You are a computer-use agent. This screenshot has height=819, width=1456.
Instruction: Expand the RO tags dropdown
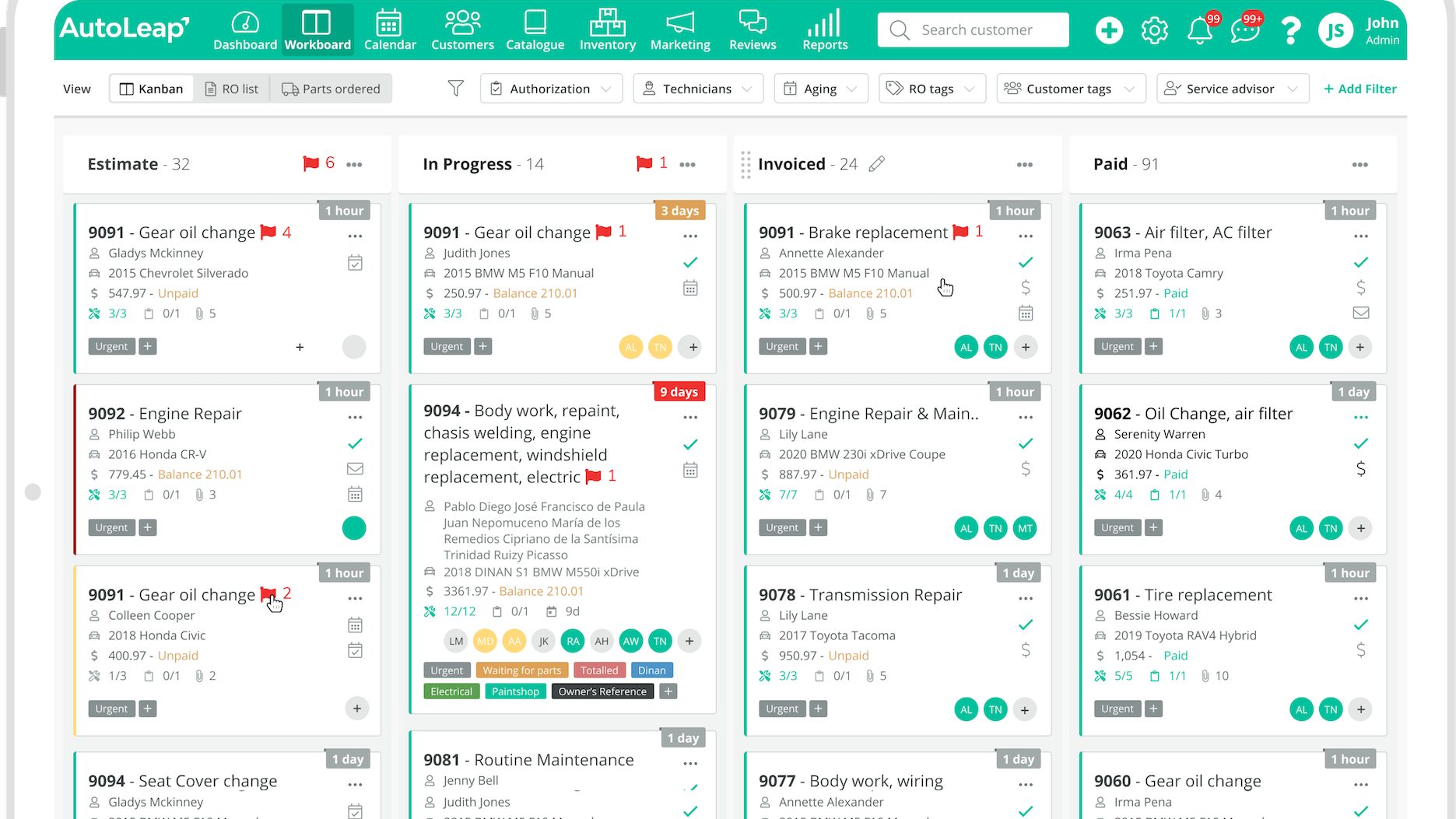932,89
